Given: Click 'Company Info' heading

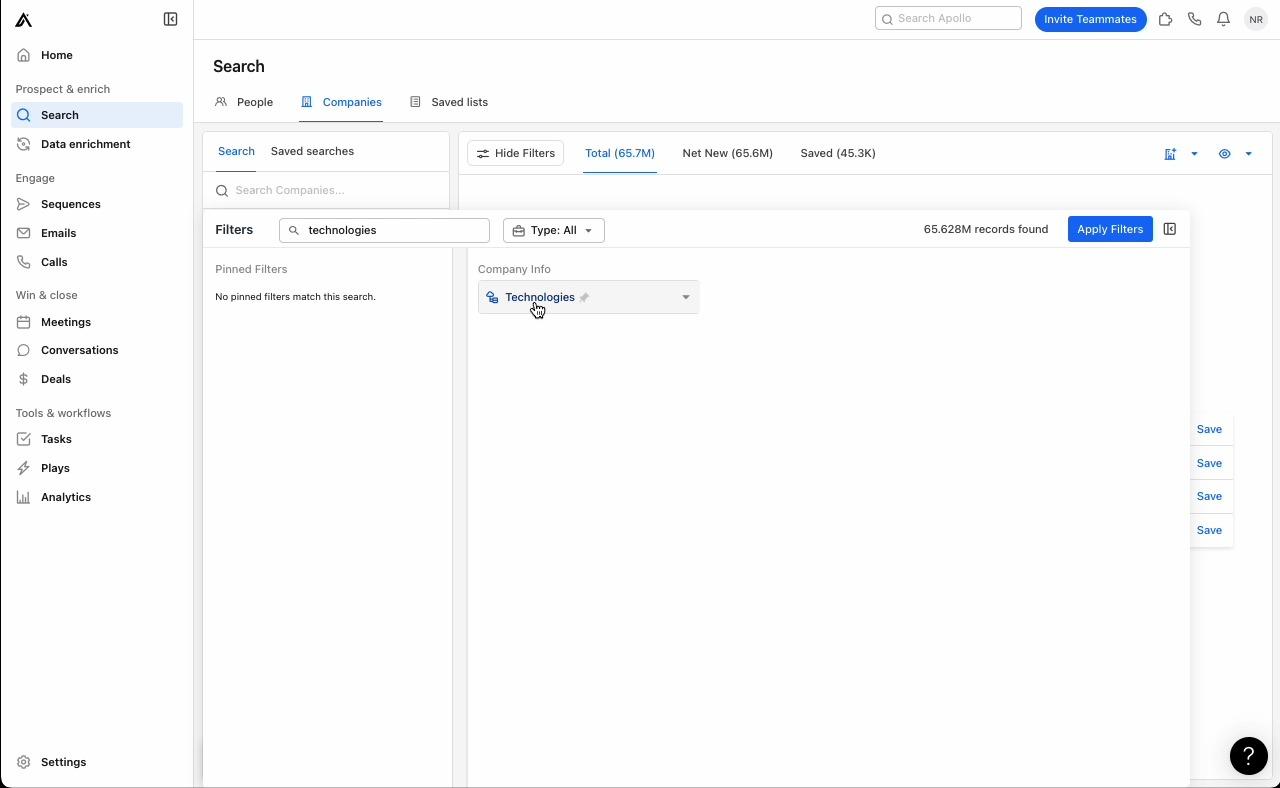Looking at the screenshot, I should (x=514, y=269).
